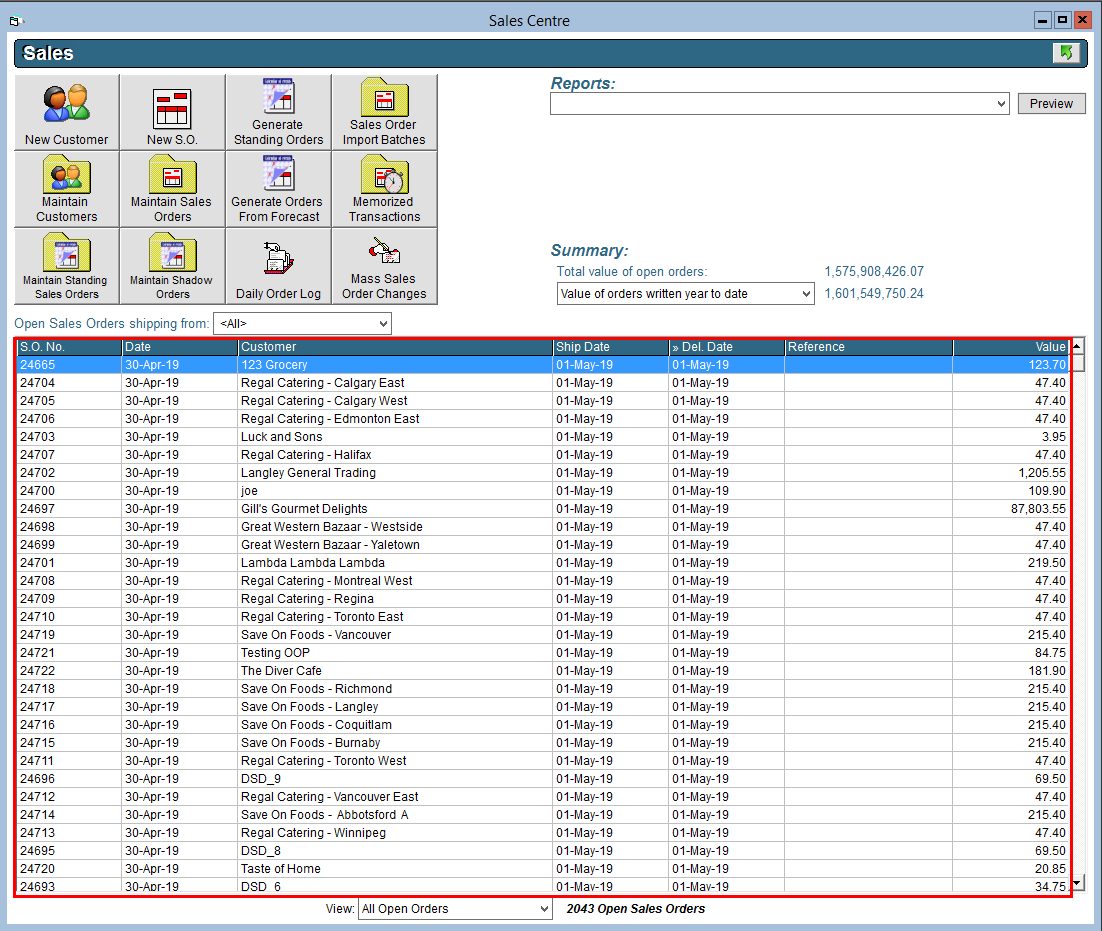Select the Testing OOP order
Viewport: 1102px width, 931px height.
click(x=543, y=653)
